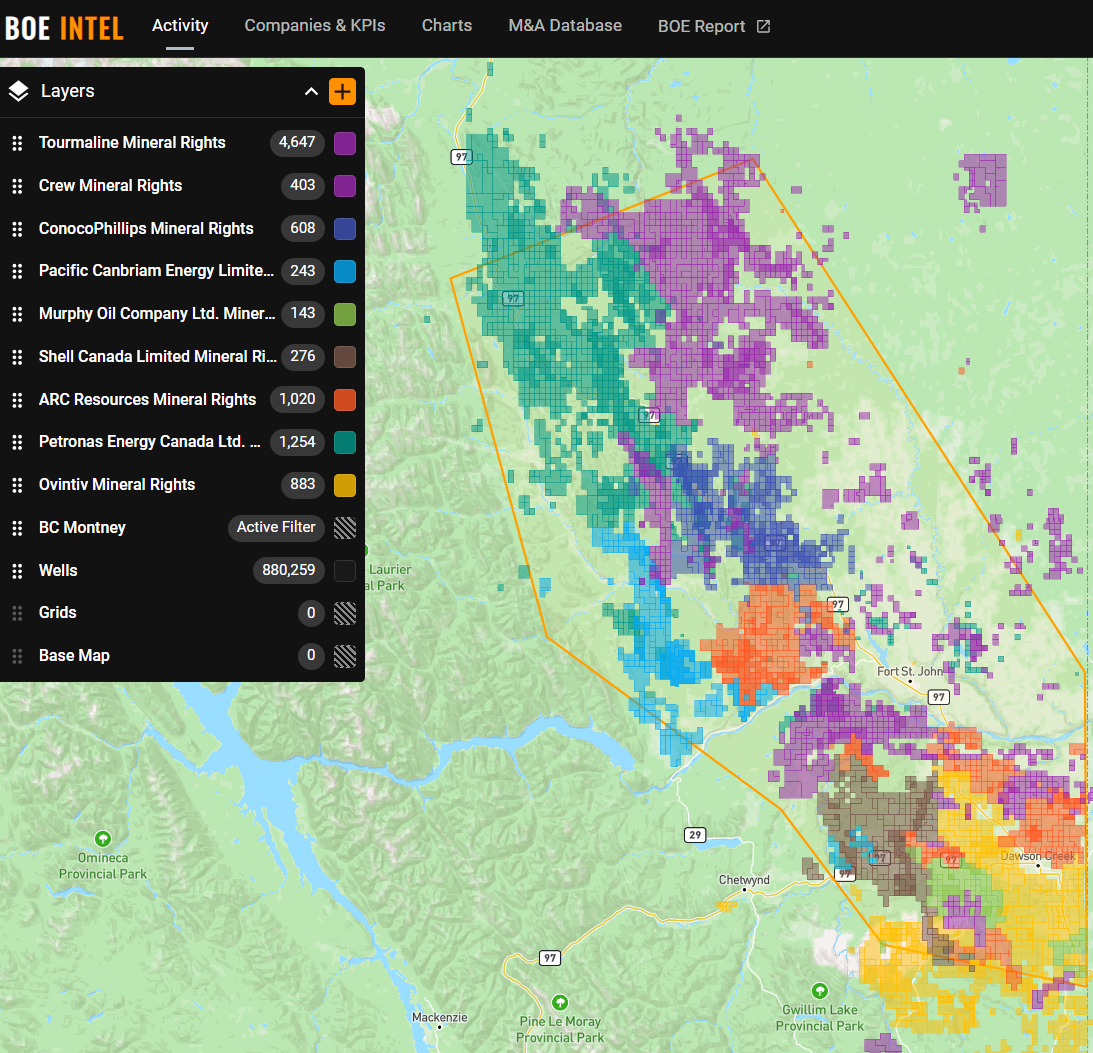
Task: Click Gwillim Lake park marker
Action: (820, 991)
